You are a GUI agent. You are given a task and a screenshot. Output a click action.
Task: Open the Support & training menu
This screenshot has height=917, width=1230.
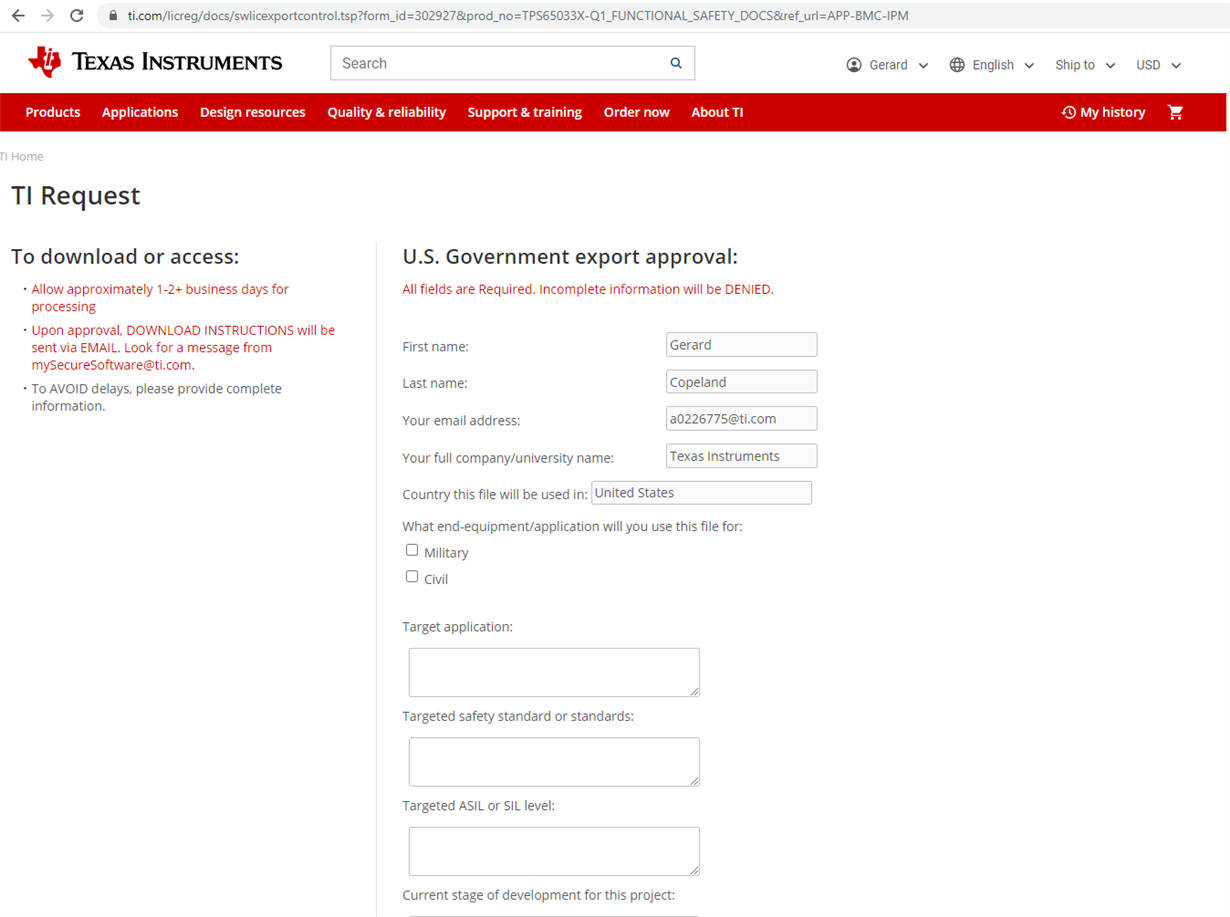click(525, 112)
